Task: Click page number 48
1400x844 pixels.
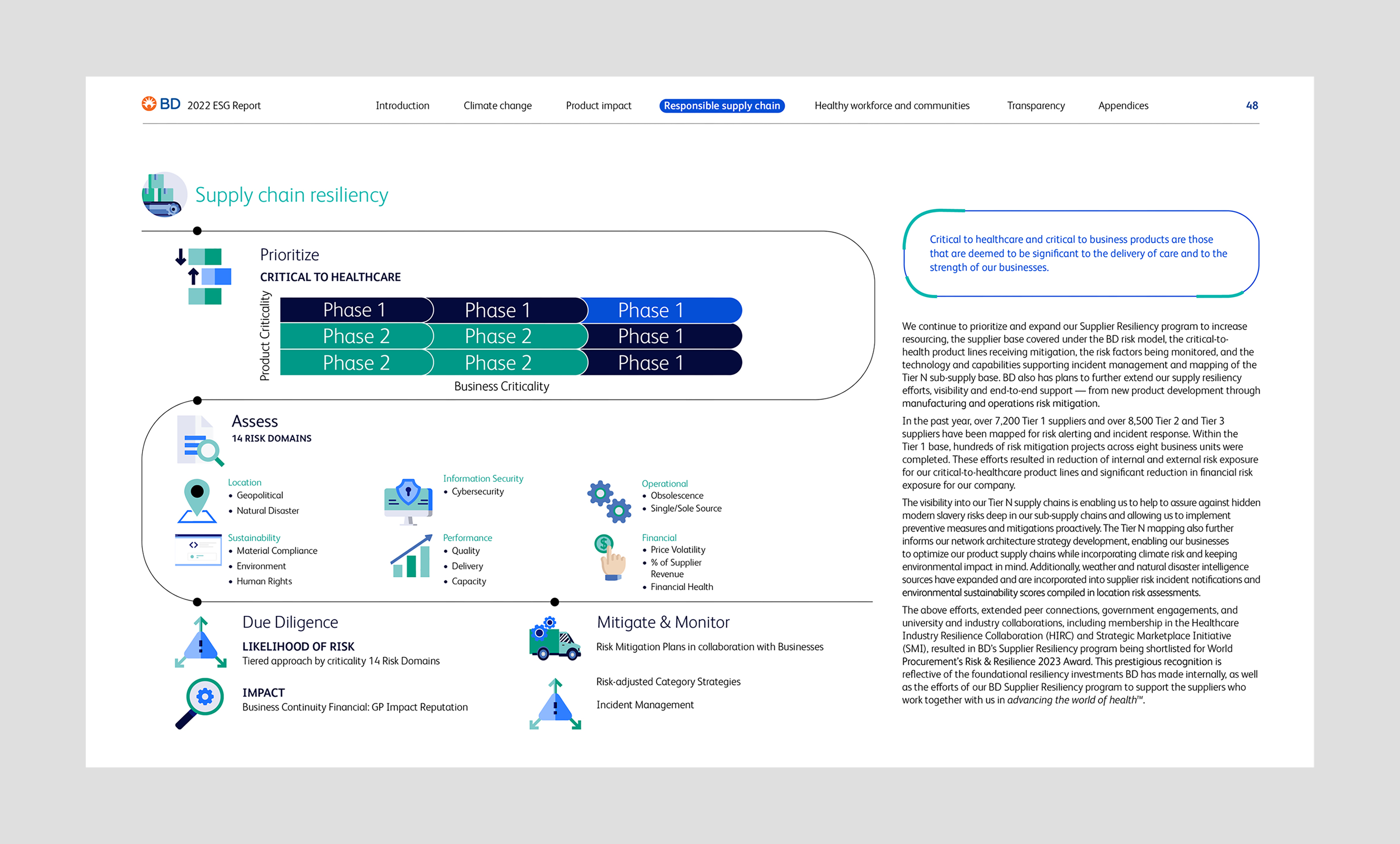Action: coord(1252,106)
